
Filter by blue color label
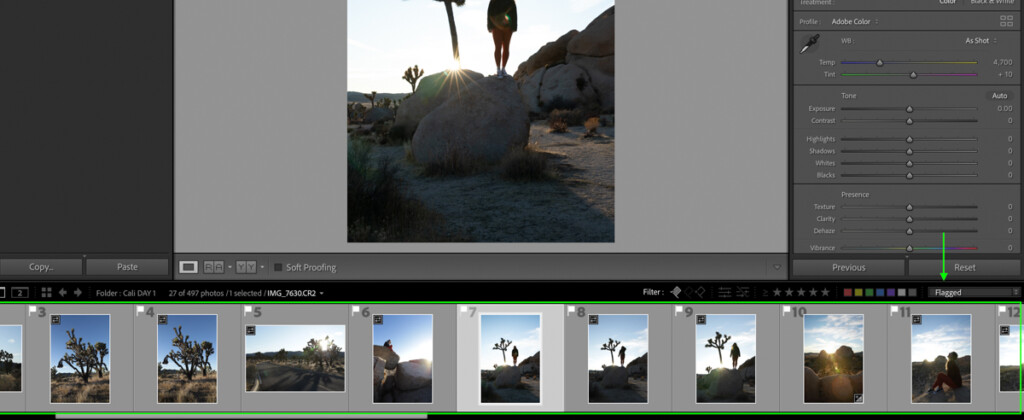[880, 293]
